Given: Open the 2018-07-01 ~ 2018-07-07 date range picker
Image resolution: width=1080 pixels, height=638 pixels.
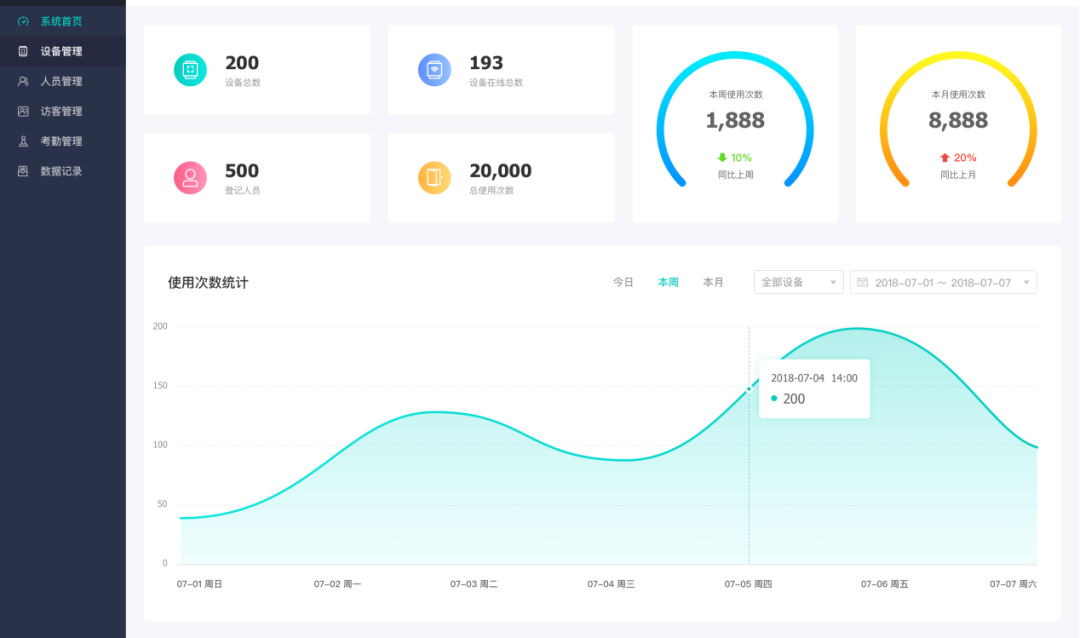Looking at the screenshot, I should point(944,282).
